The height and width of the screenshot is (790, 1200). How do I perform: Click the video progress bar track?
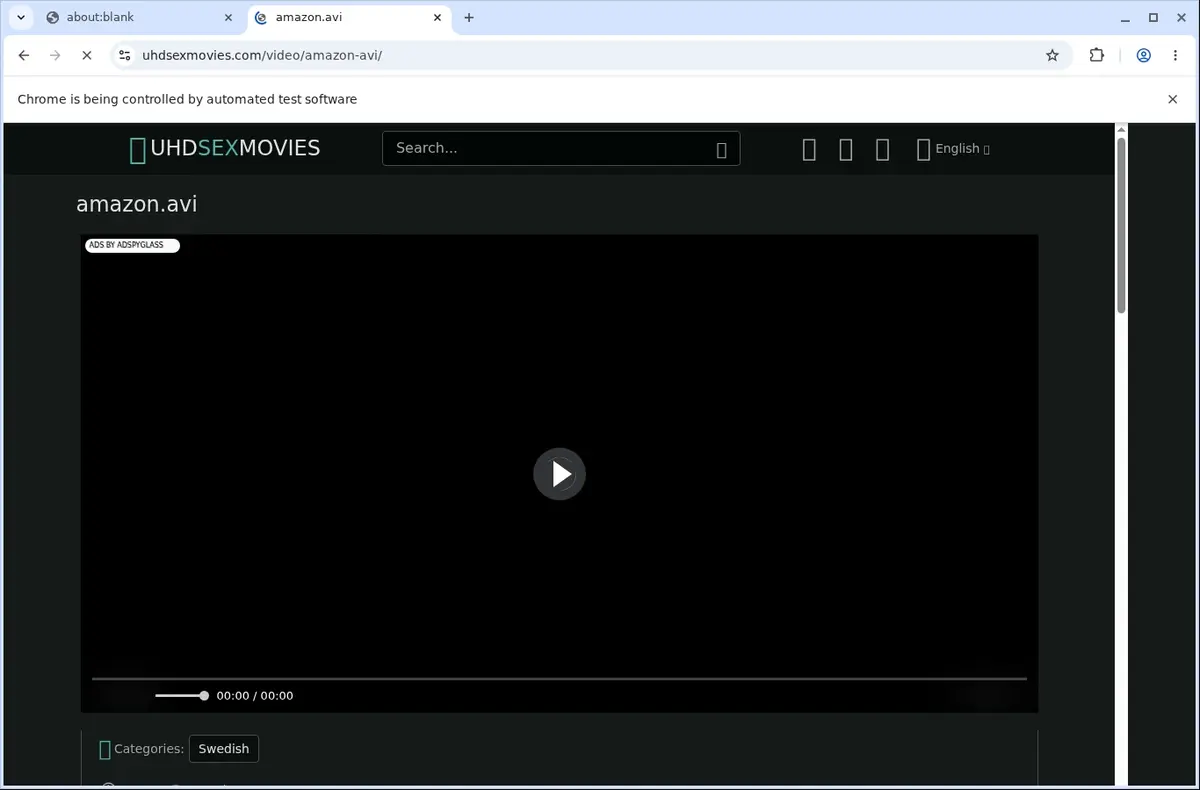559,679
